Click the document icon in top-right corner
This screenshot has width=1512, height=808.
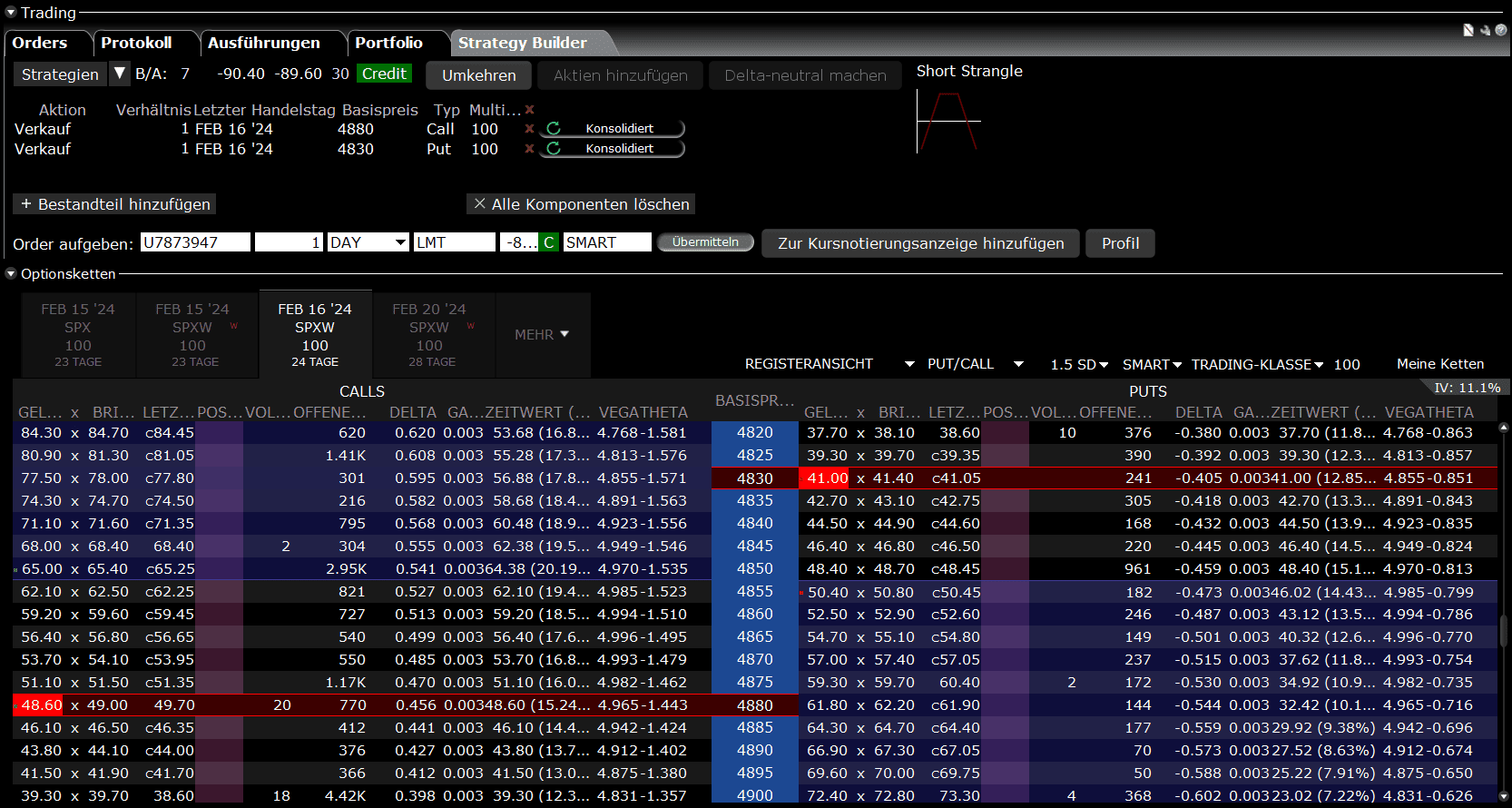click(x=1468, y=30)
